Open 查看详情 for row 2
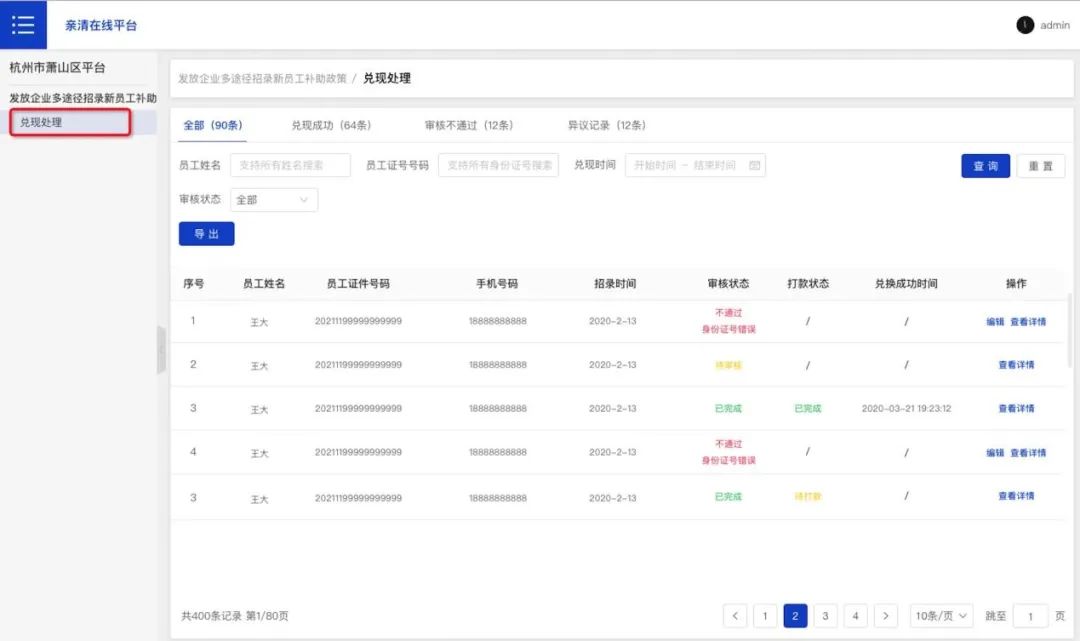 pyautogui.click(x=1016, y=365)
